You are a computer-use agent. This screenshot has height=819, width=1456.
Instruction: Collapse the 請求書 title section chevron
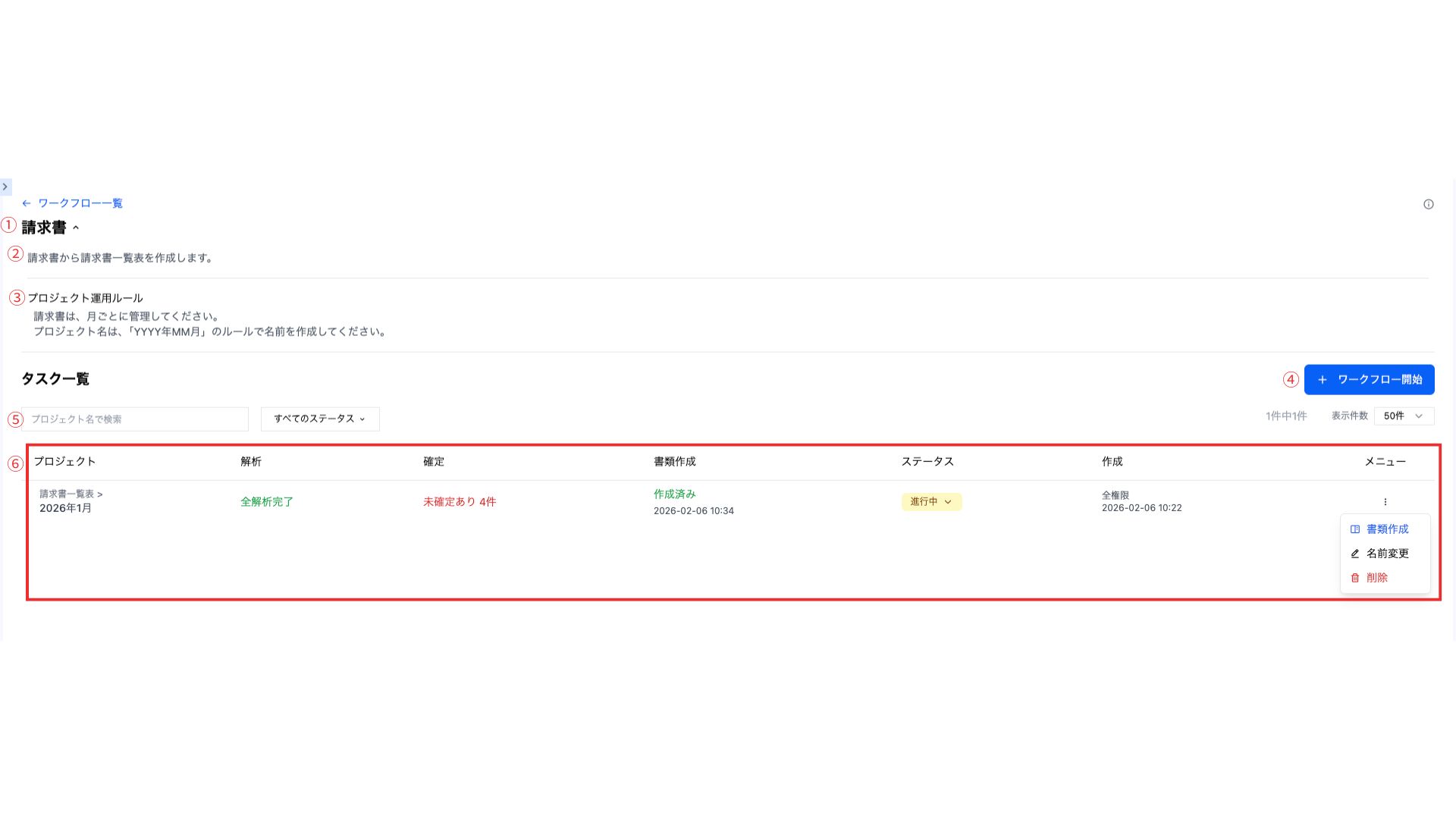(76, 228)
